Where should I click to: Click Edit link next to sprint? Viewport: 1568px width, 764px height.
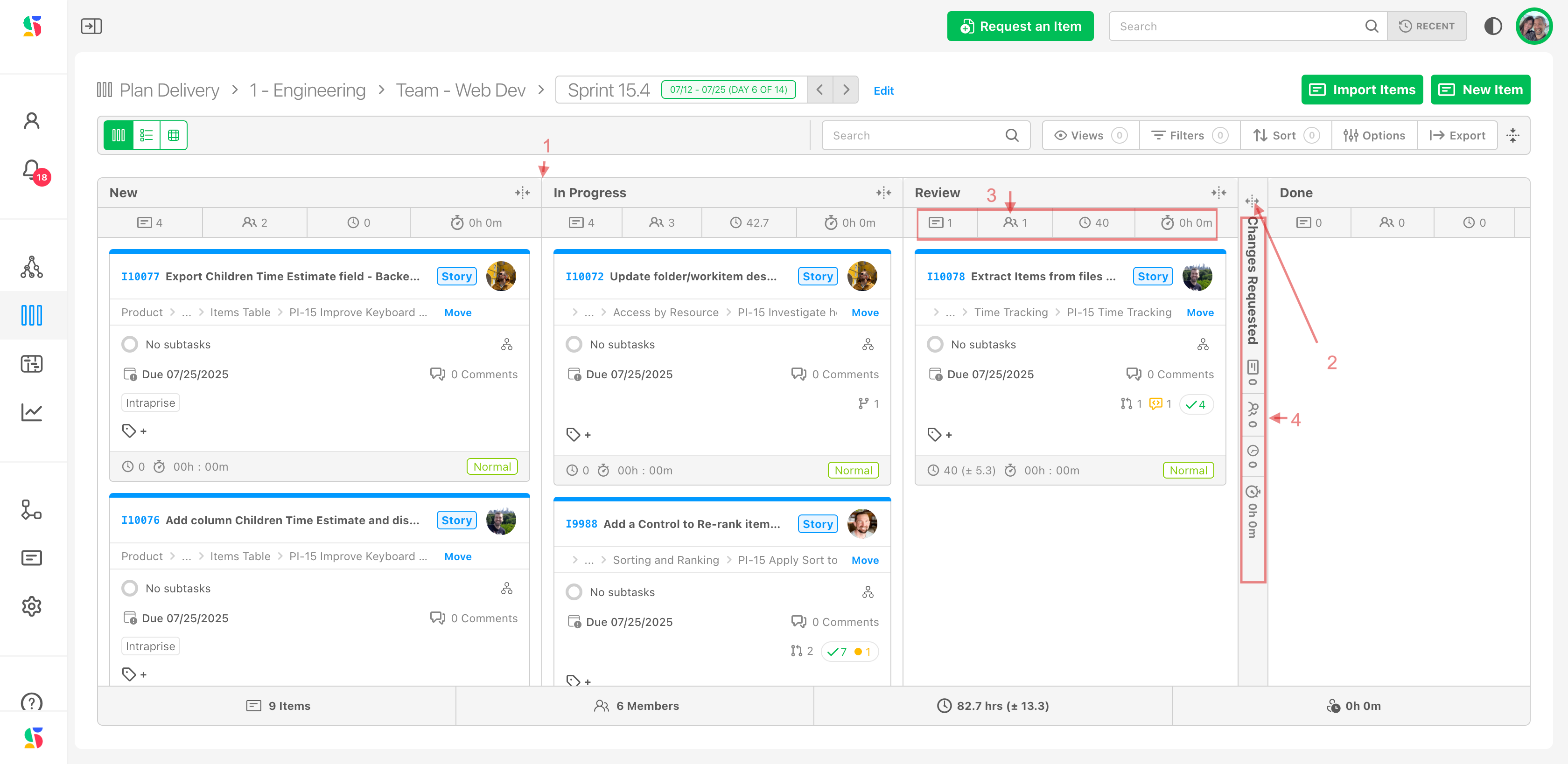pyautogui.click(x=883, y=90)
